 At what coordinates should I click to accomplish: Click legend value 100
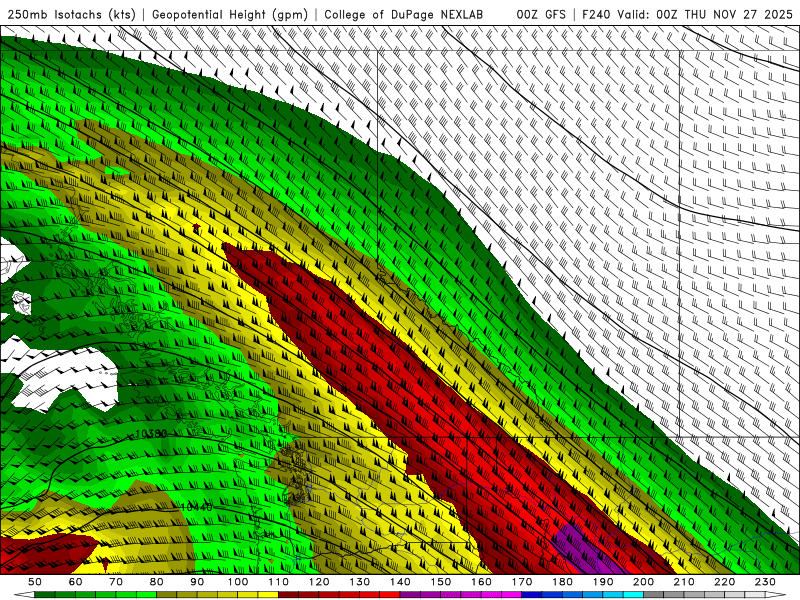pyautogui.click(x=238, y=582)
